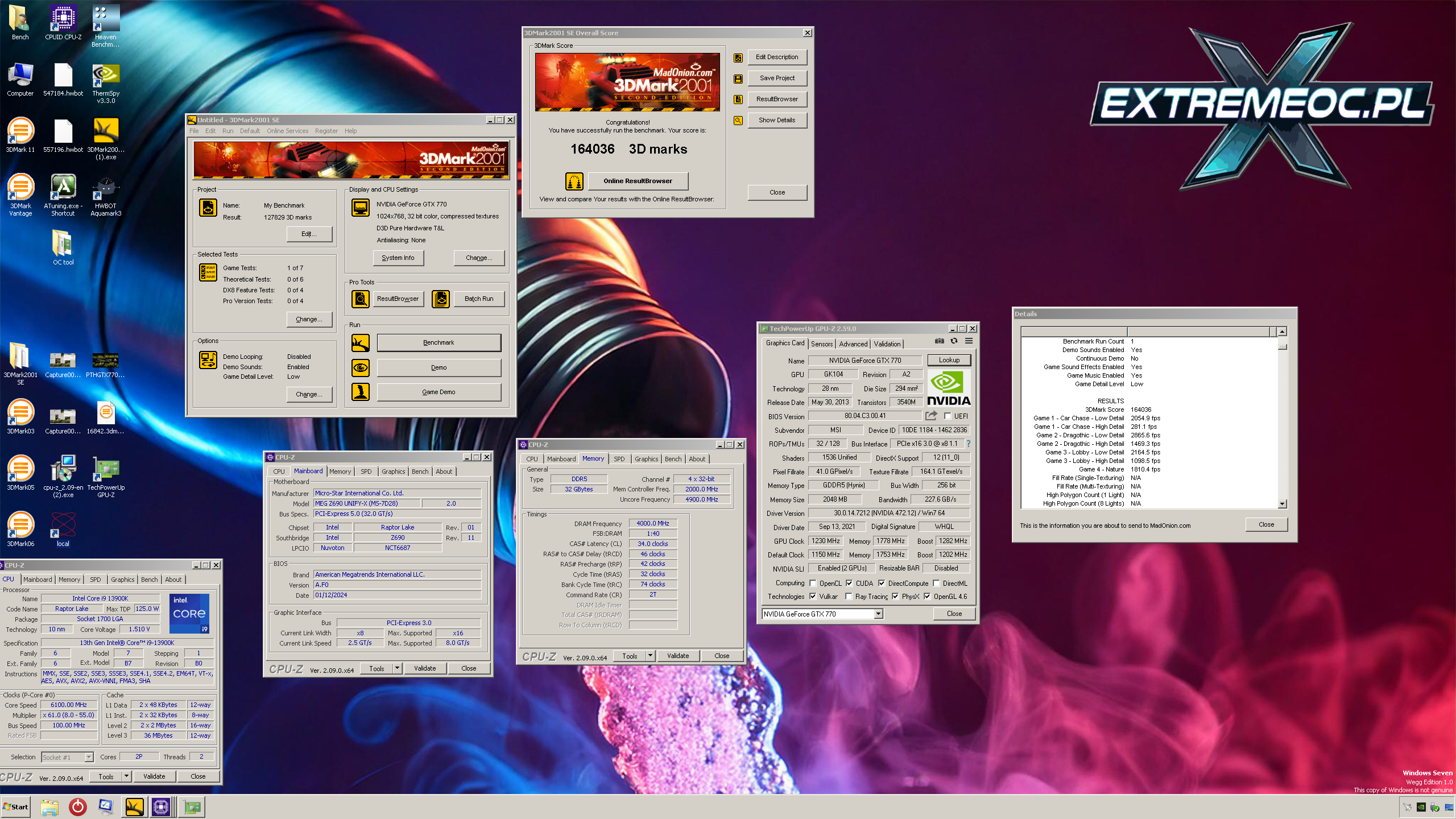Toggle the DirectML checkbox in GPU-Z
The height and width of the screenshot is (819, 1456).
click(x=936, y=583)
